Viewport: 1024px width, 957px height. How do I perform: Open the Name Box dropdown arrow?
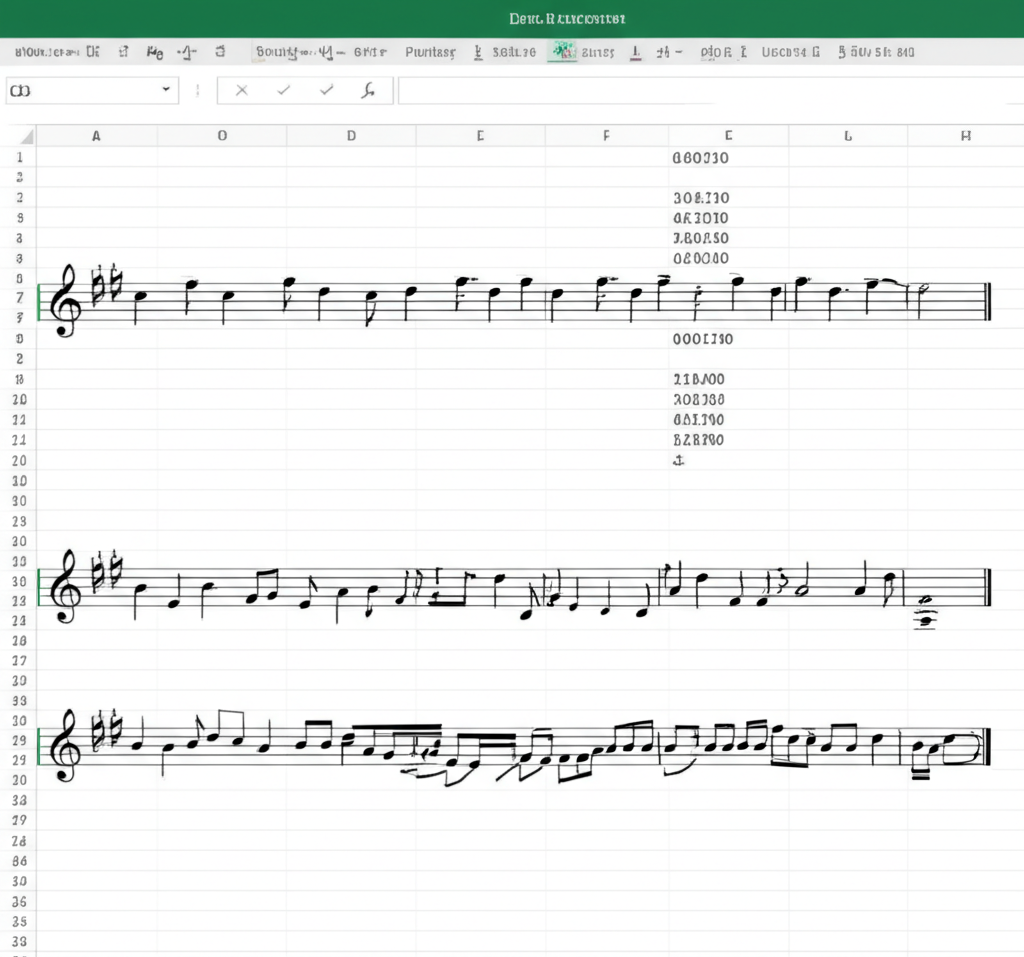pos(166,90)
